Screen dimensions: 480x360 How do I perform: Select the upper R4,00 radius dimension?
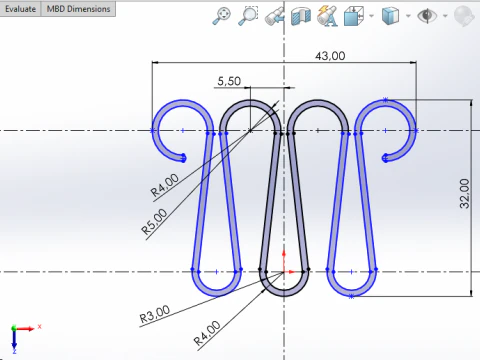pos(165,185)
